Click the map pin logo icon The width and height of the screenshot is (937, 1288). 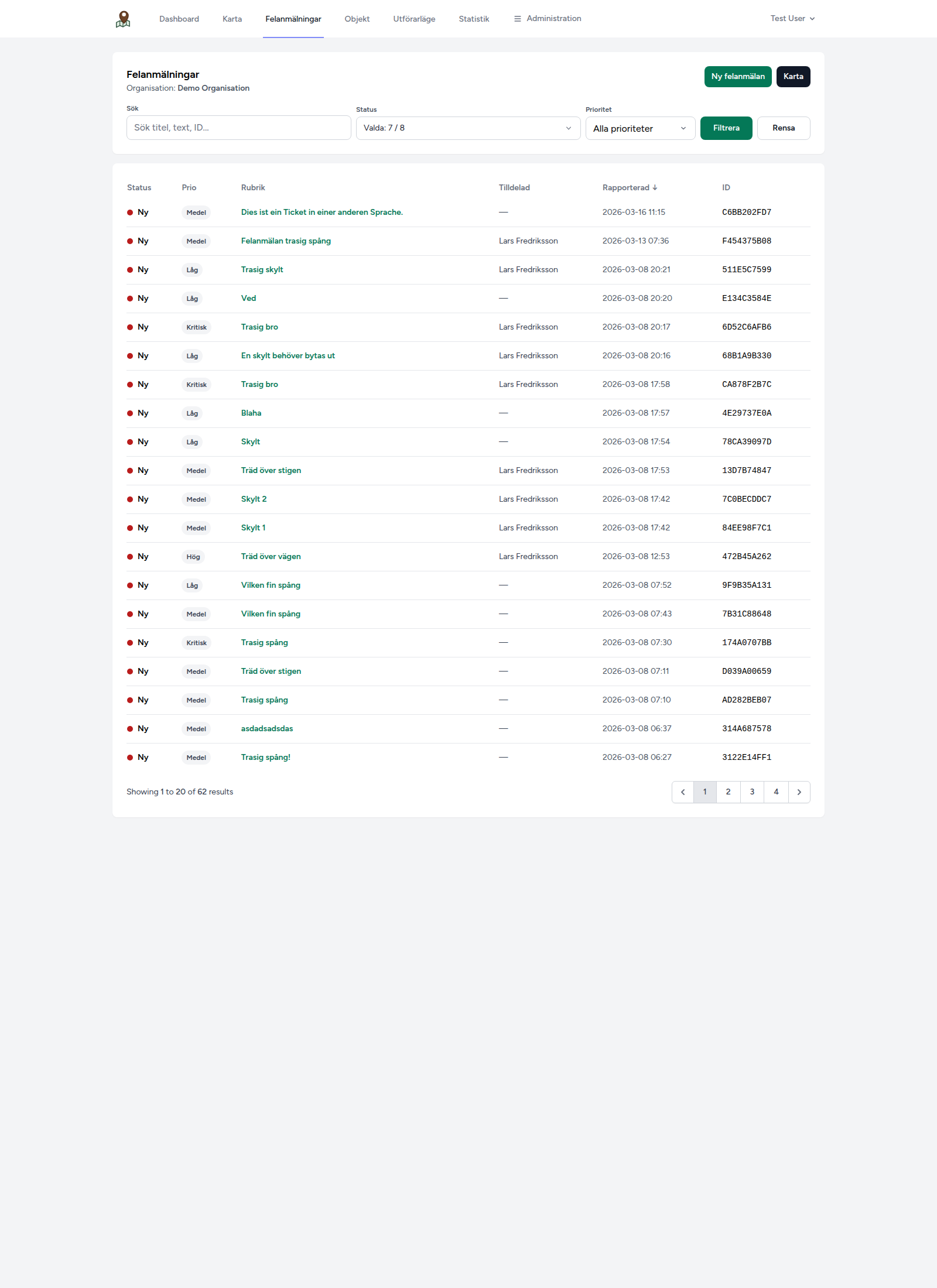tap(123, 19)
